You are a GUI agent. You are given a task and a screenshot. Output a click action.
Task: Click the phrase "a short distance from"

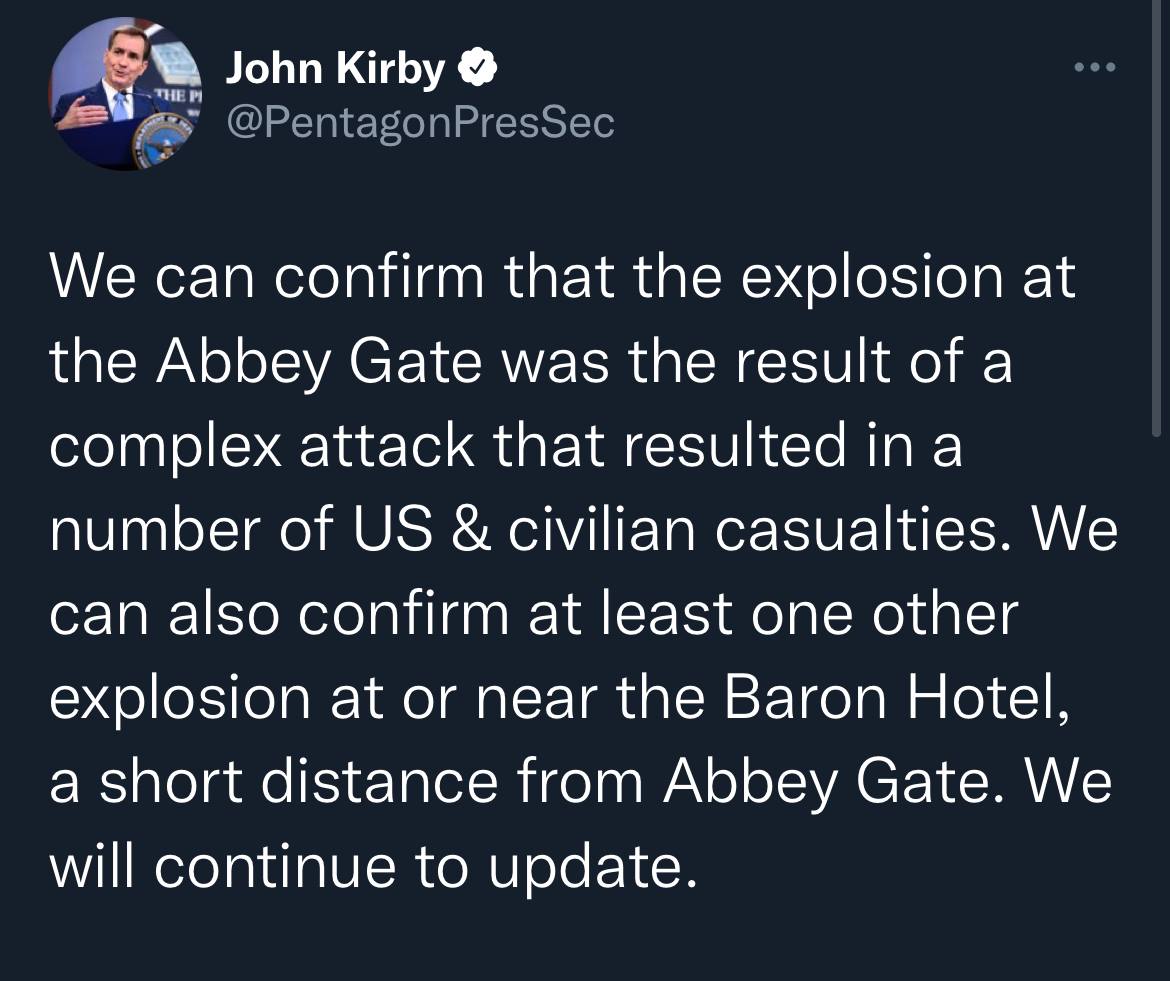347,783
